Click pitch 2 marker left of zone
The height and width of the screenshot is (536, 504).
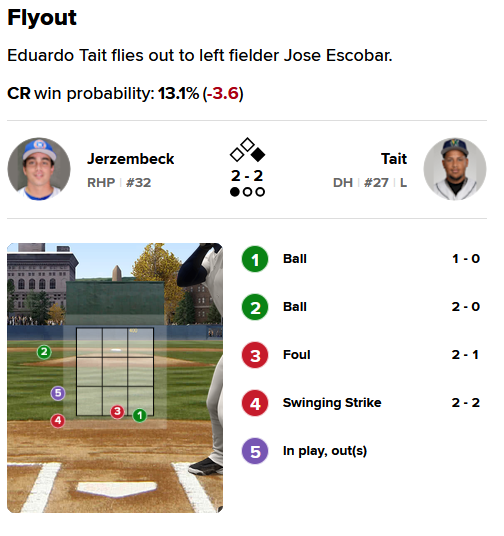click(44, 352)
